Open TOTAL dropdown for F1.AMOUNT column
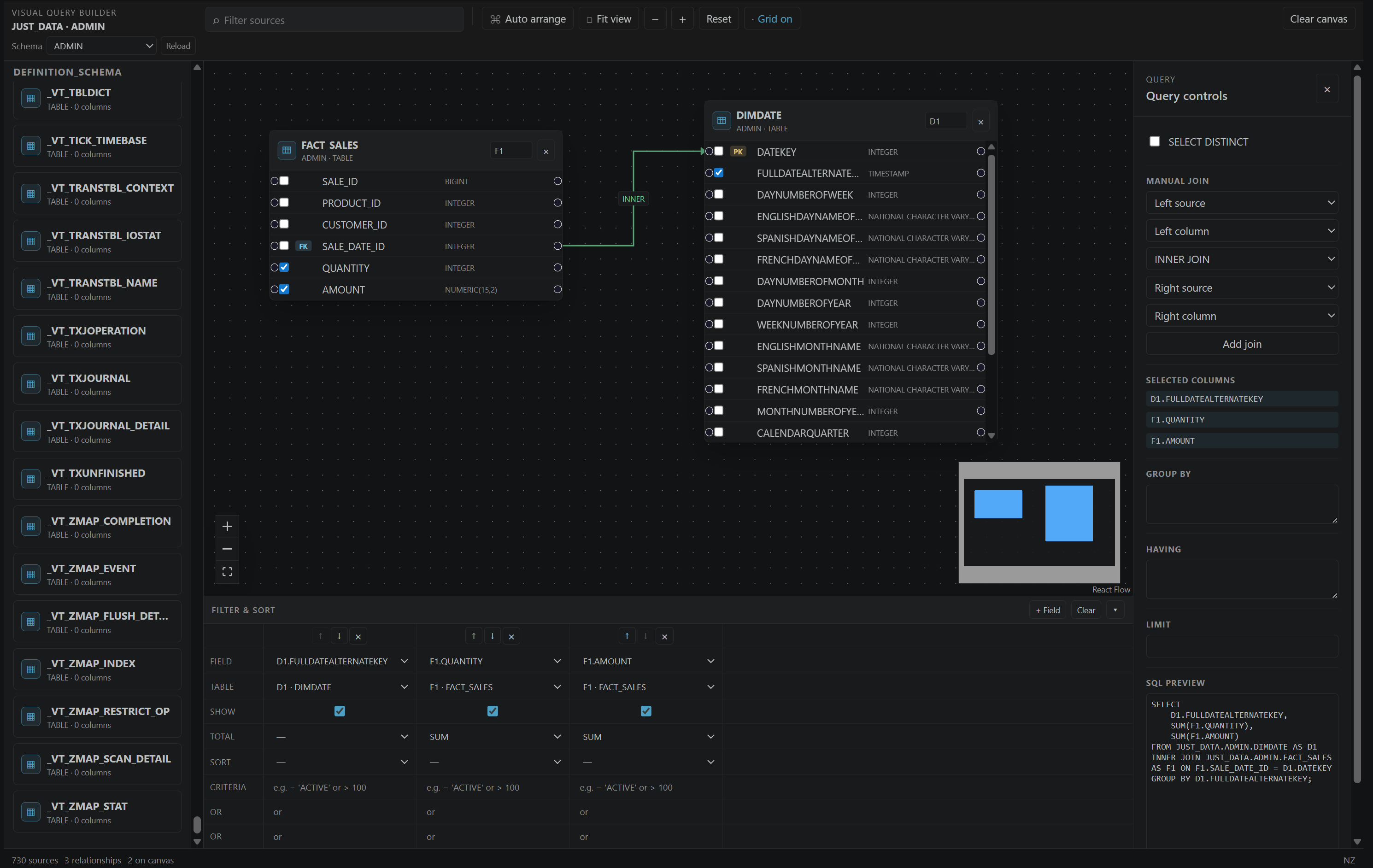The width and height of the screenshot is (1373, 868). click(647, 737)
